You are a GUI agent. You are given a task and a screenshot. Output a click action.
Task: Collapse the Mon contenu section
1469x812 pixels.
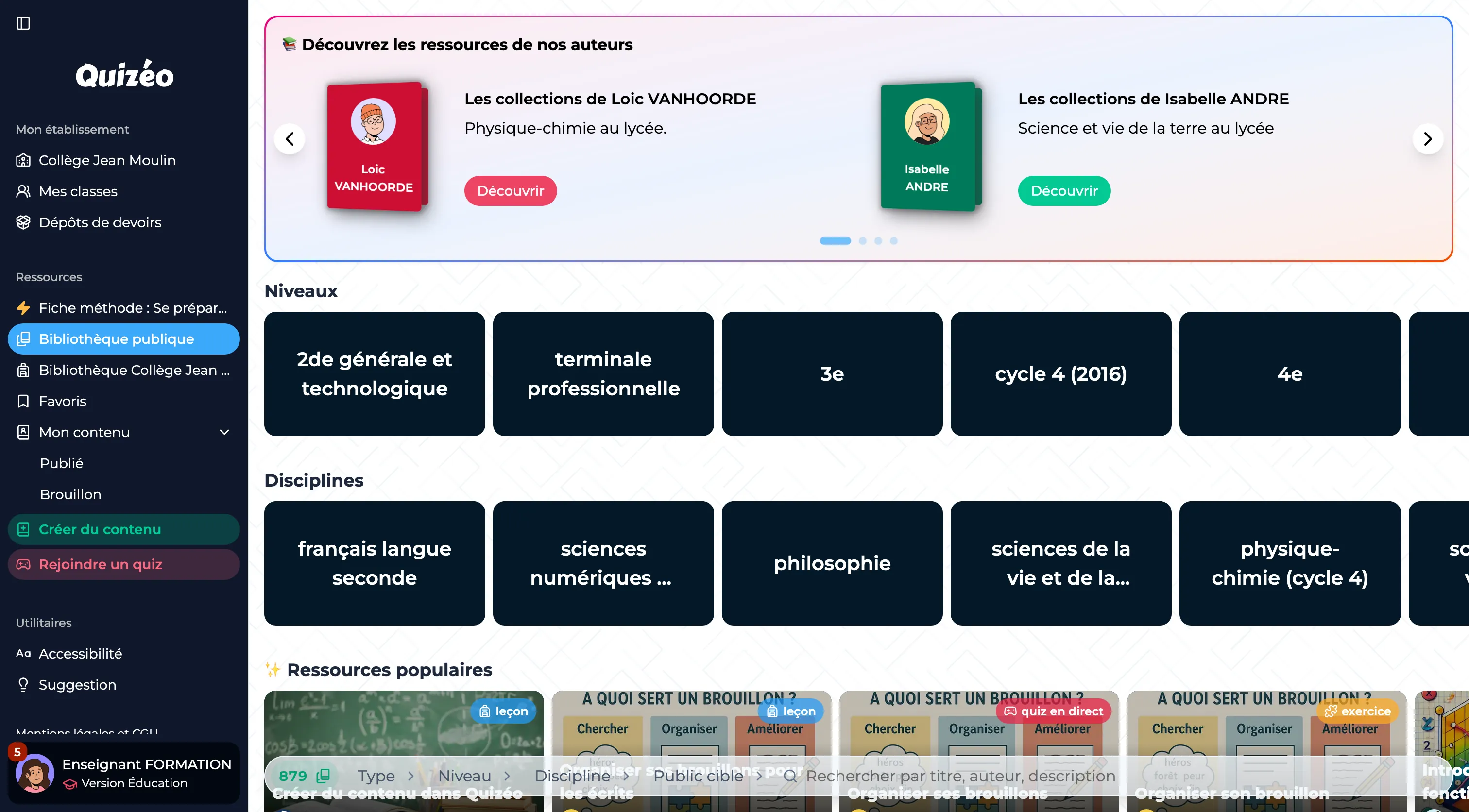[x=225, y=432]
